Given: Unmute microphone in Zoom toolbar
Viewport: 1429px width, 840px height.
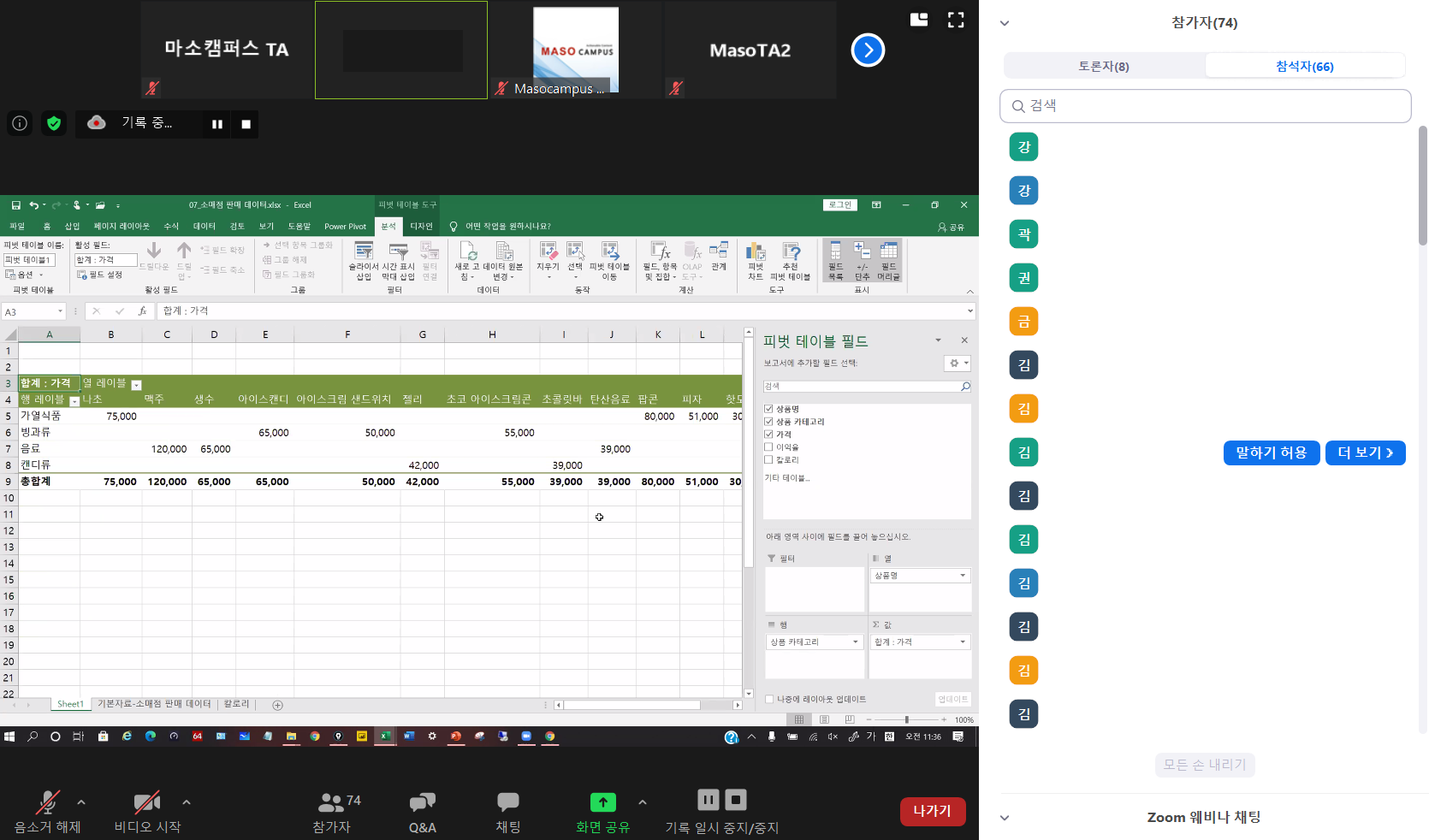Looking at the screenshot, I should tap(47, 803).
